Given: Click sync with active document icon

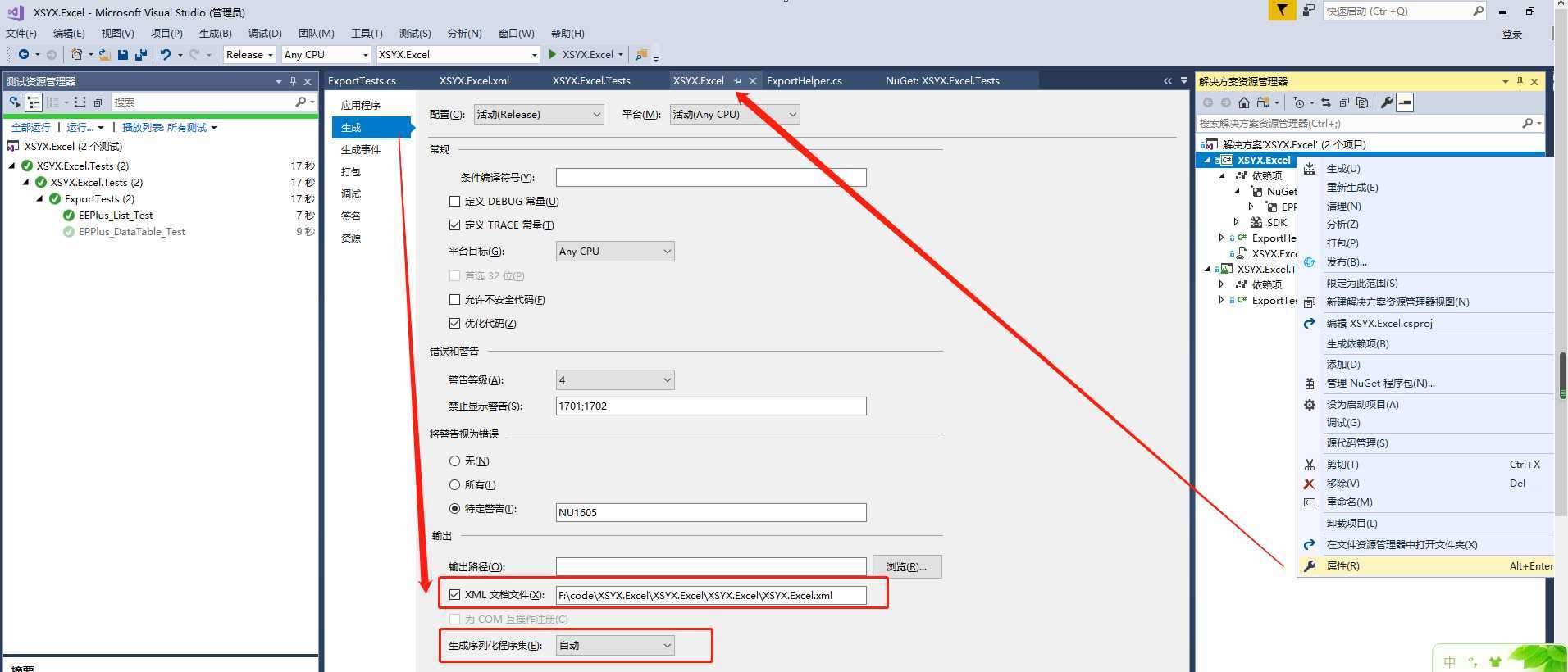Looking at the screenshot, I should tap(1326, 102).
